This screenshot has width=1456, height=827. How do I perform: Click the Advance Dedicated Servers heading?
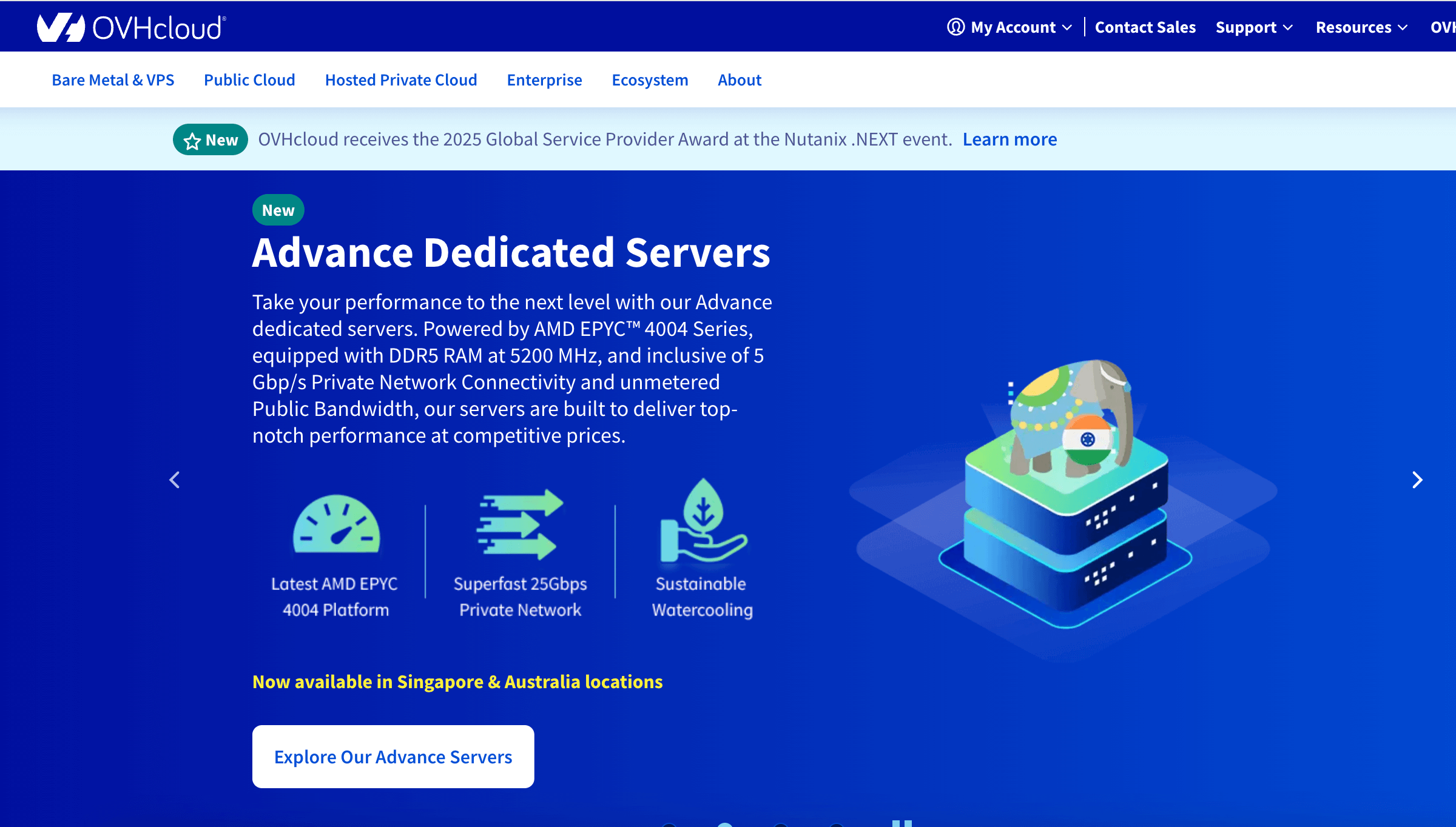511,252
